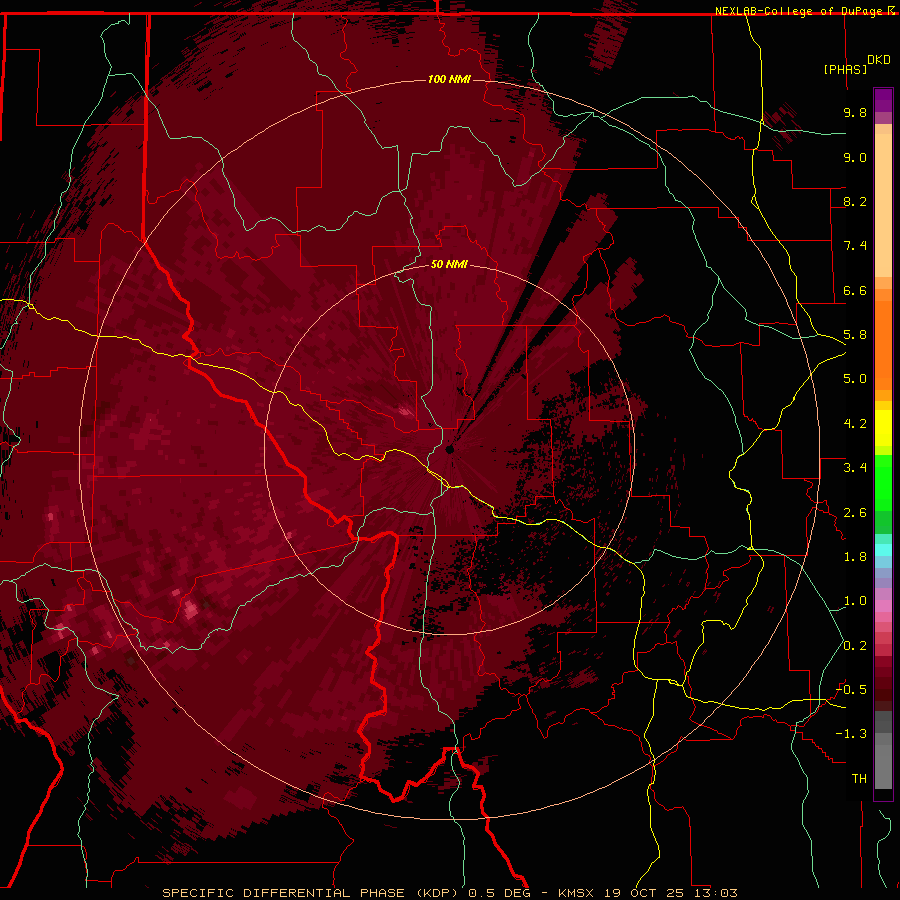The image size is (900, 900).
Task: Click the 1.8 value on the scale
Action: [855, 557]
